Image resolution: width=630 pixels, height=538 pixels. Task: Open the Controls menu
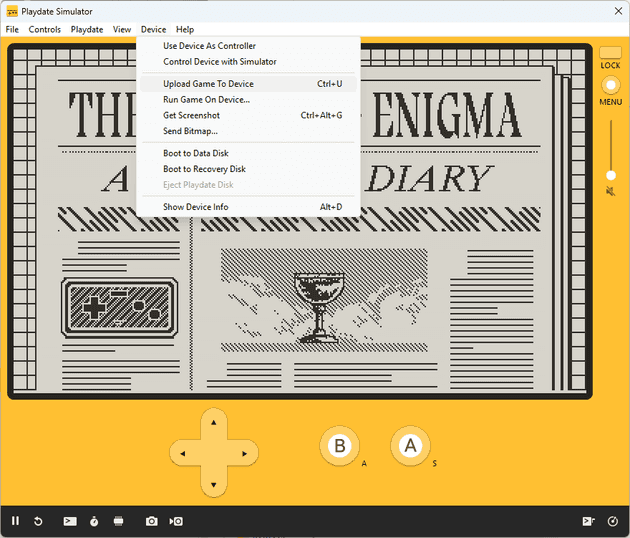[x=45, y=30]
